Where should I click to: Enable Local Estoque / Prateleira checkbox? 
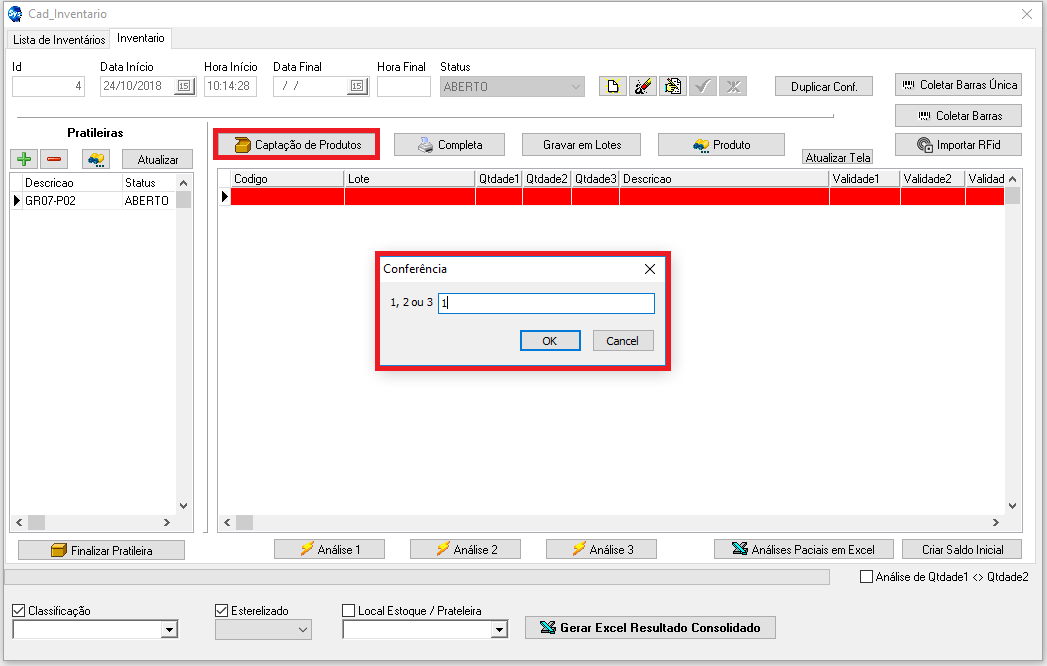[348, 610]
